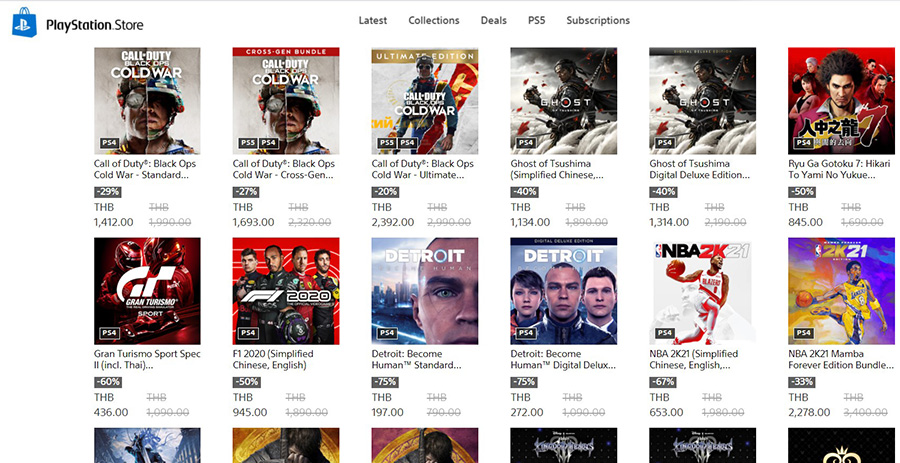
Task: Click the -29% discount badge
Action: [x=107, y=192]
